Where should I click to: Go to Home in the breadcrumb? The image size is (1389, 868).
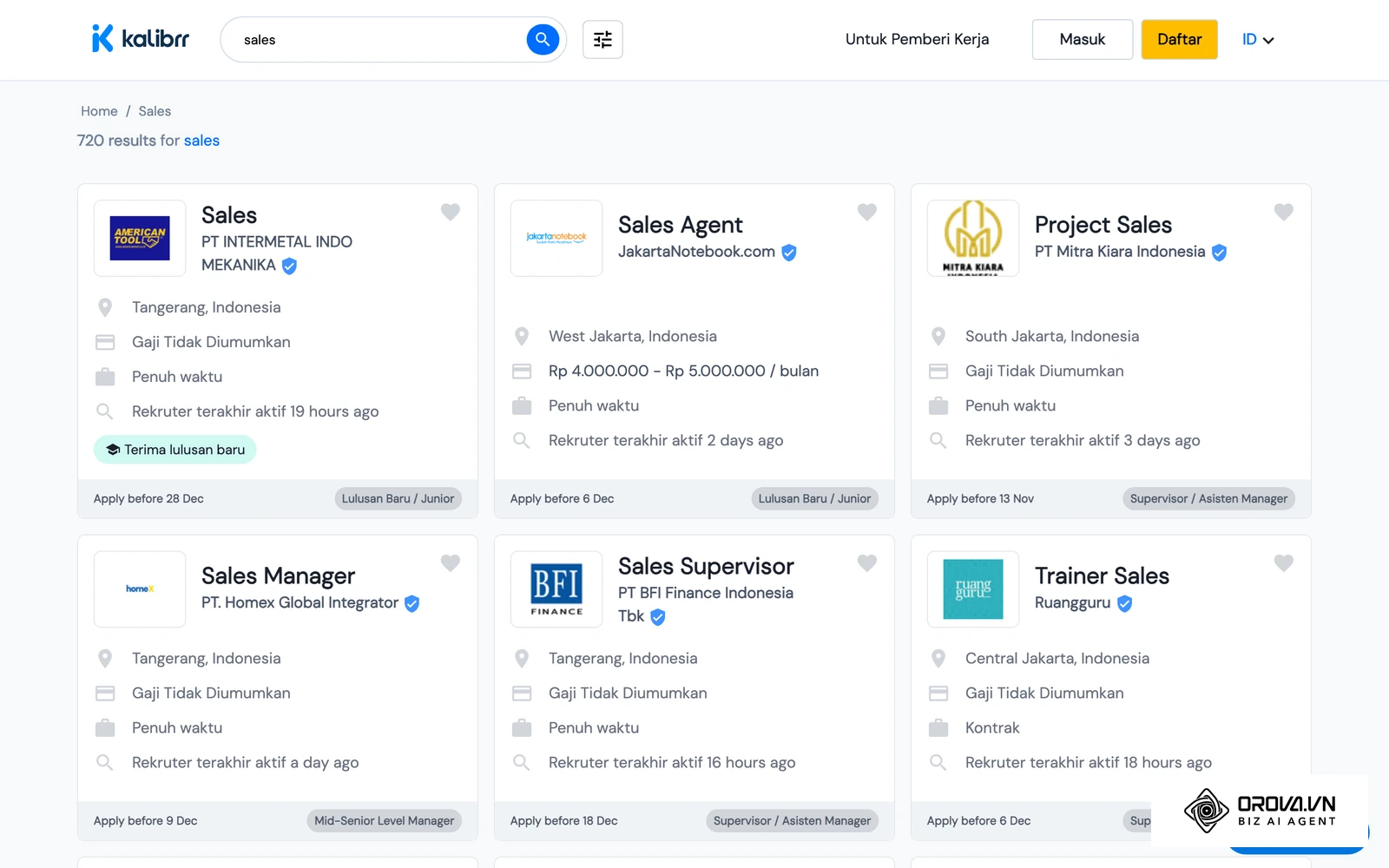pos(99,111)
